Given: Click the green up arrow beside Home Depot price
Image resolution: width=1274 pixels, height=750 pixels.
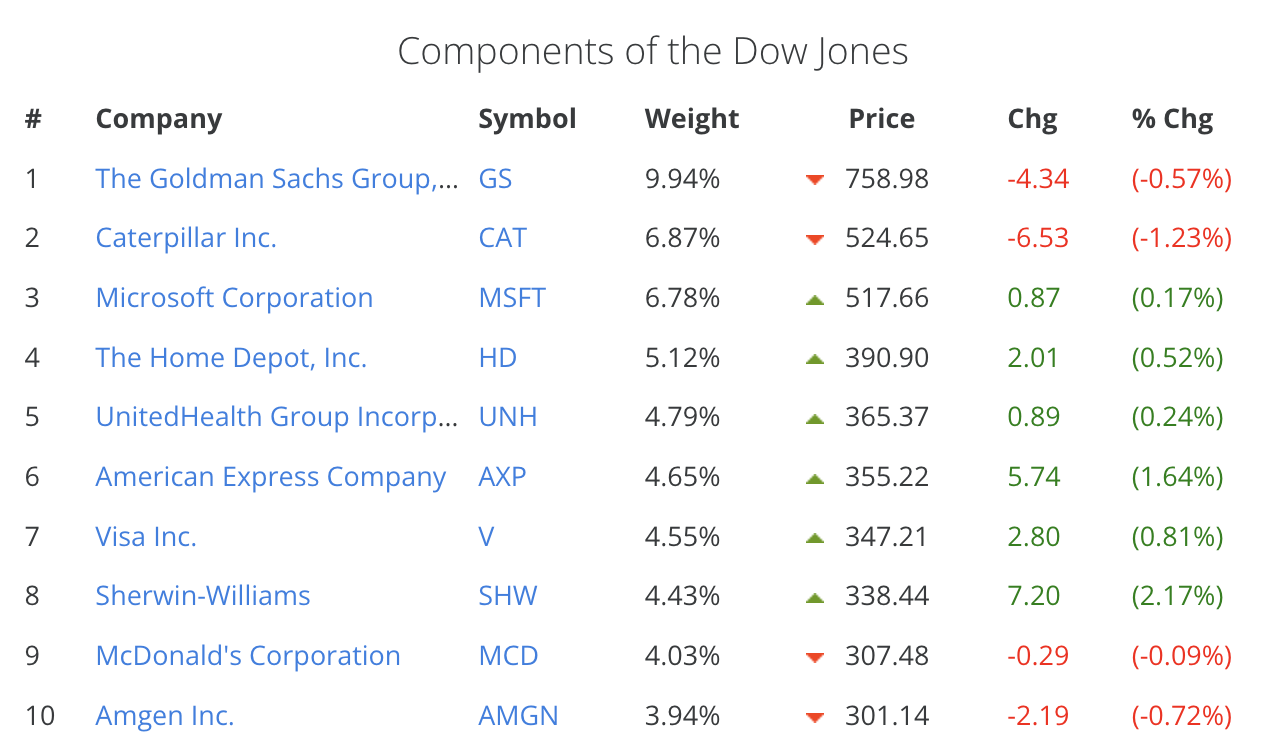Looking at the screenshot, I should coord(815,359).
